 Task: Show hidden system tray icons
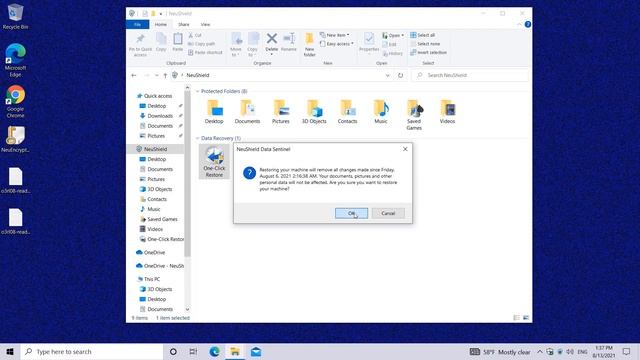540,351
